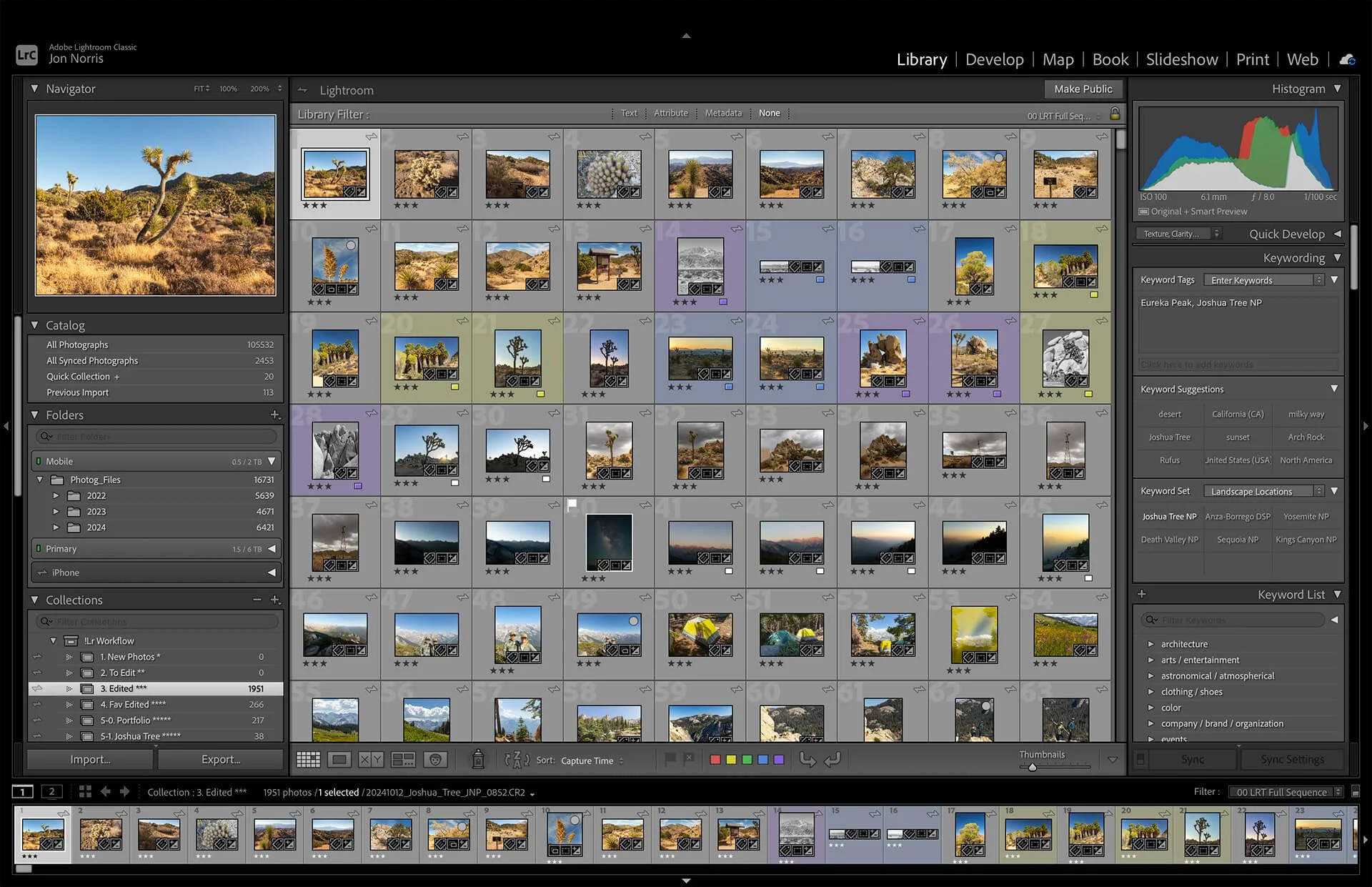Screen dimensions: 1372x887
Task: Open Survey view icon
Action: point(403,760)
